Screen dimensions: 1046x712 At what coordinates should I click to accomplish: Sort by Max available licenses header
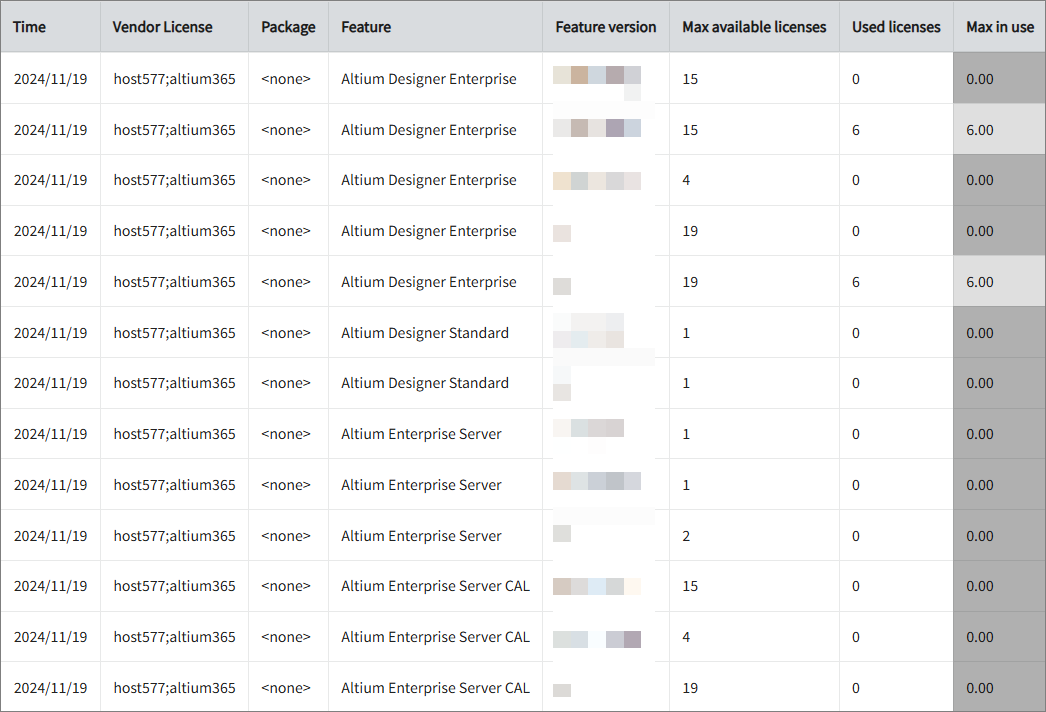pyautogui.click(x=753, y=27)
